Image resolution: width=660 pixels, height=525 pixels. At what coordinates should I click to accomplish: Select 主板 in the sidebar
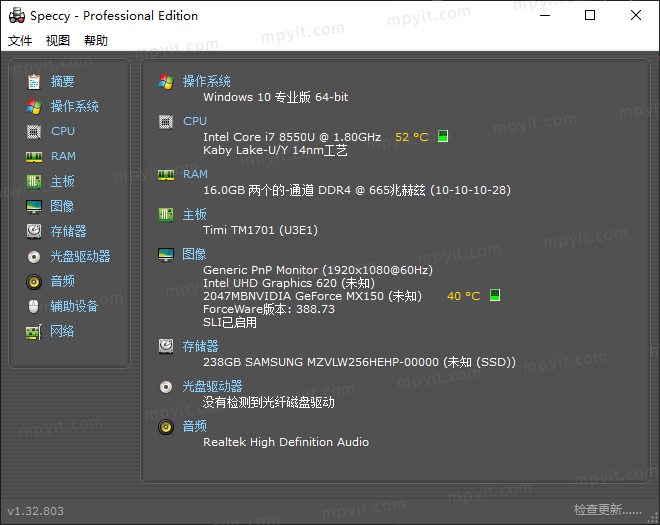click(x=63, y=181)
